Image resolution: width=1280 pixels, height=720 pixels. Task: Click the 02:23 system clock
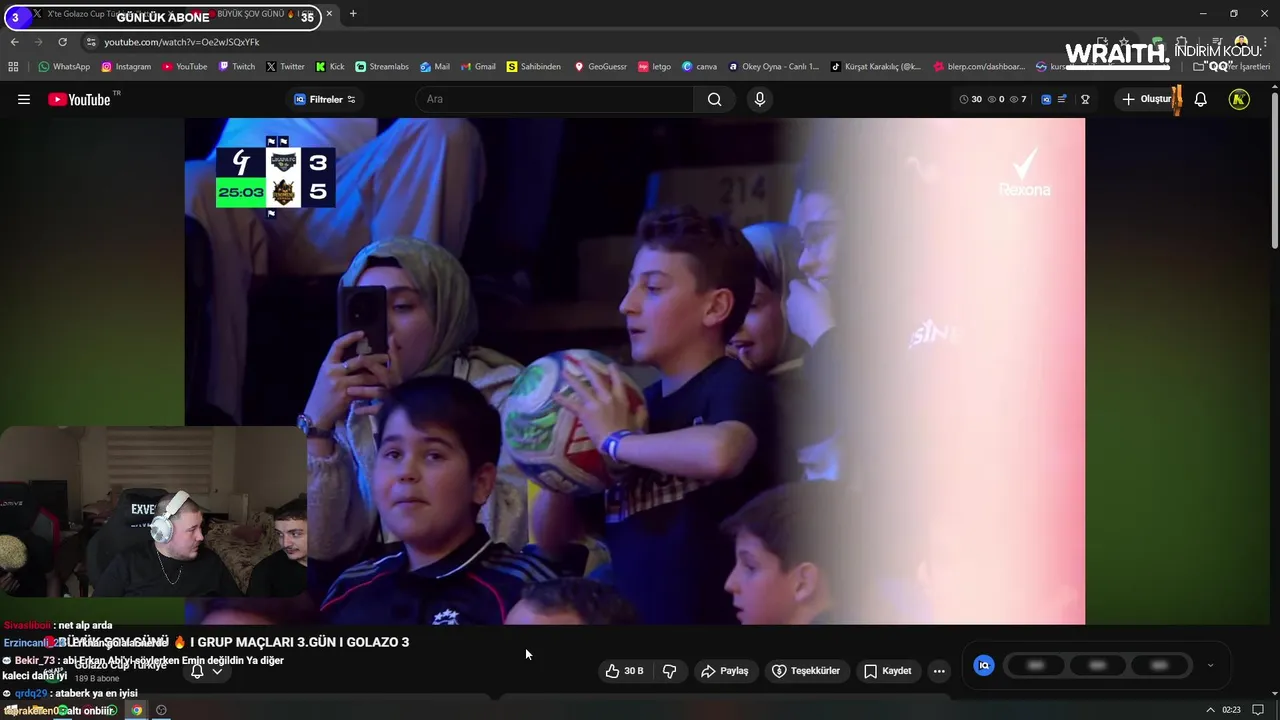(x=1231, y=710)
